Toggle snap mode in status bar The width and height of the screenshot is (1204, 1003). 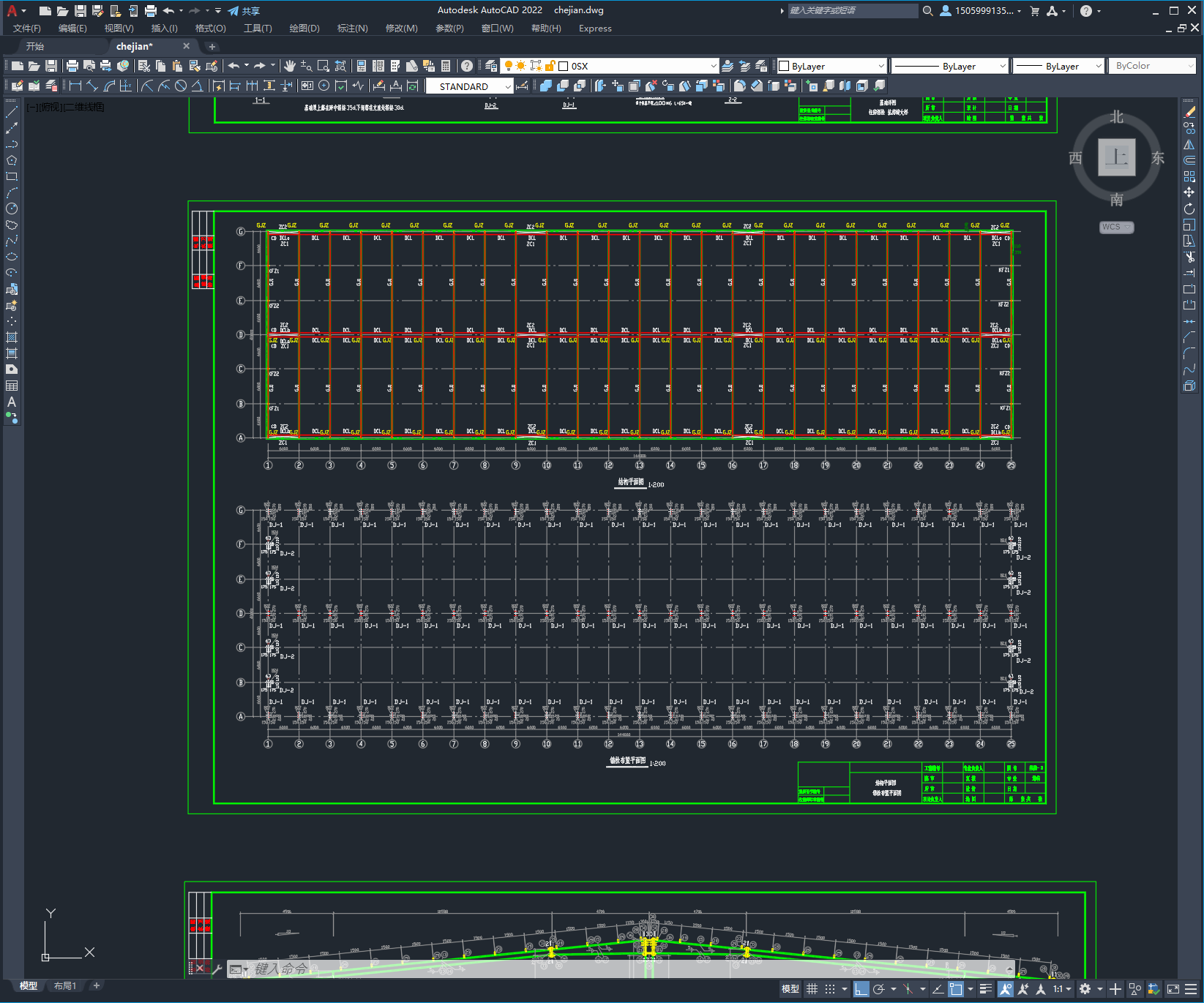tap(829, 989)
